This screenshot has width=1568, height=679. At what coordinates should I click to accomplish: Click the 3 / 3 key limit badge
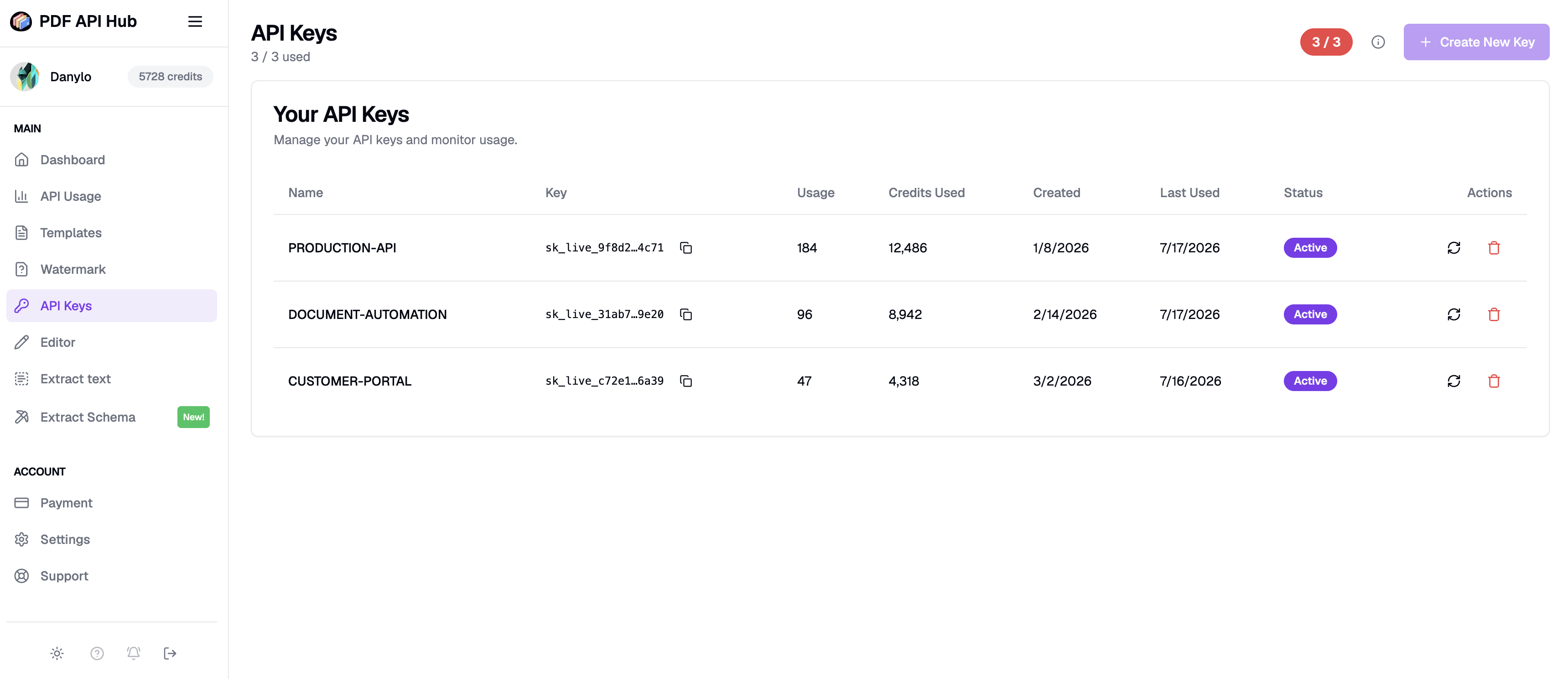point(1326,42)
